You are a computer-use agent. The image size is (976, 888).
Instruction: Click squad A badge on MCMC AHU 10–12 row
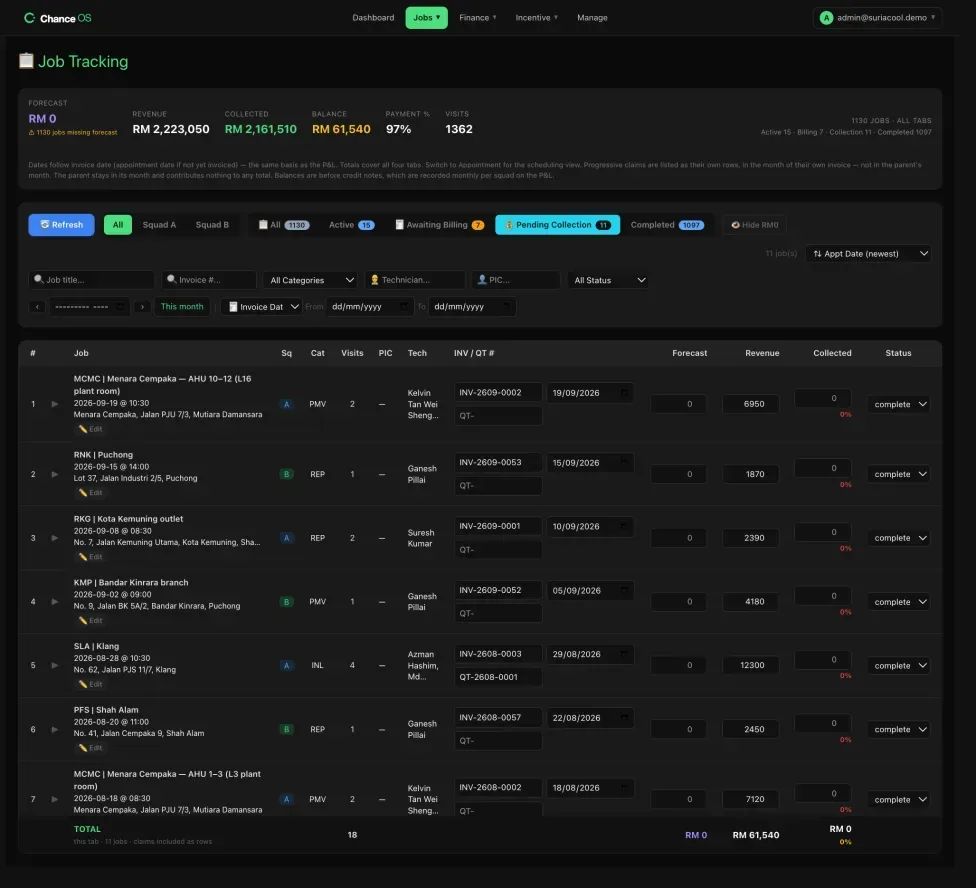[286, 404]
